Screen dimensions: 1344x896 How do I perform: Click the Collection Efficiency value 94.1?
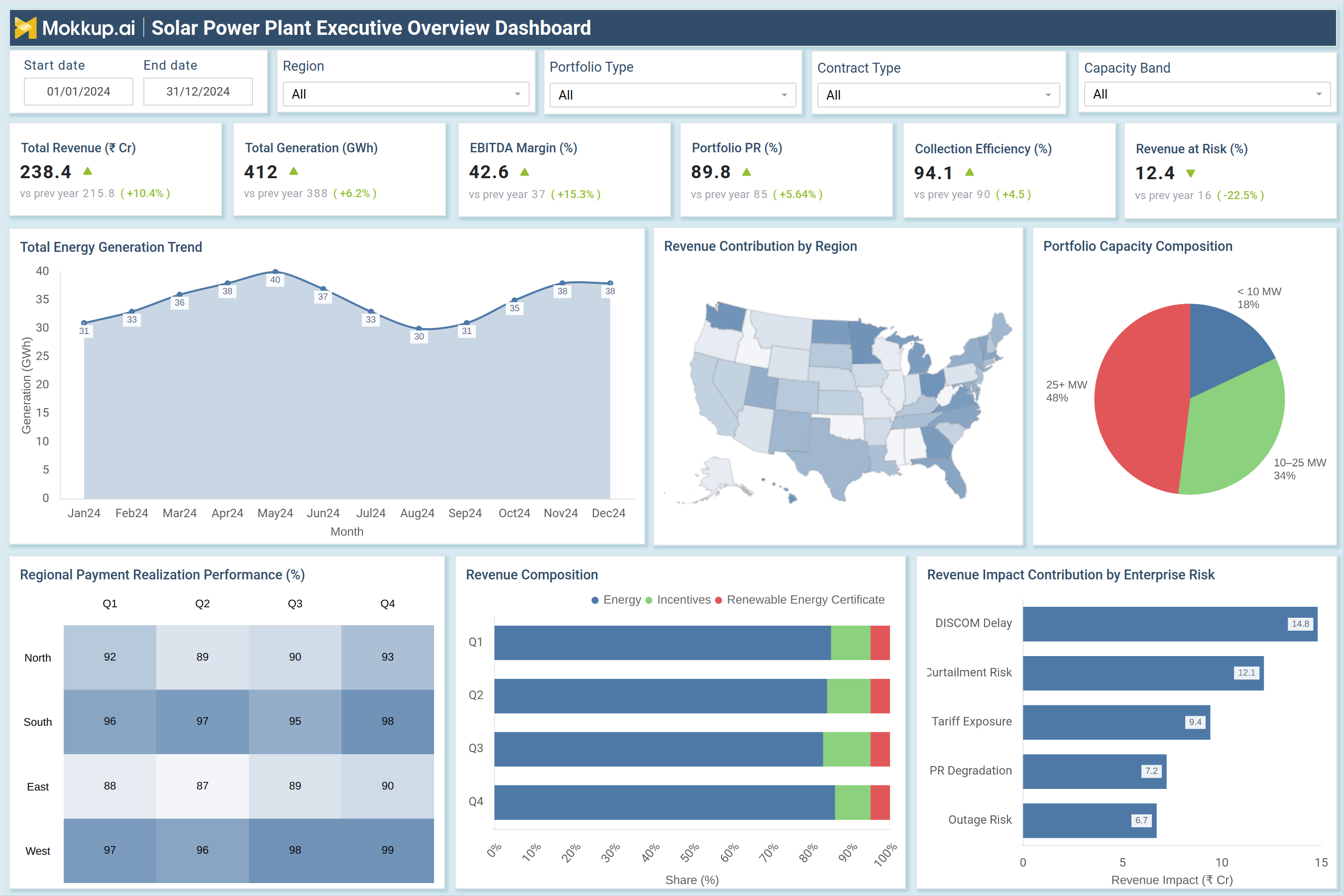[x=933, y=173]
